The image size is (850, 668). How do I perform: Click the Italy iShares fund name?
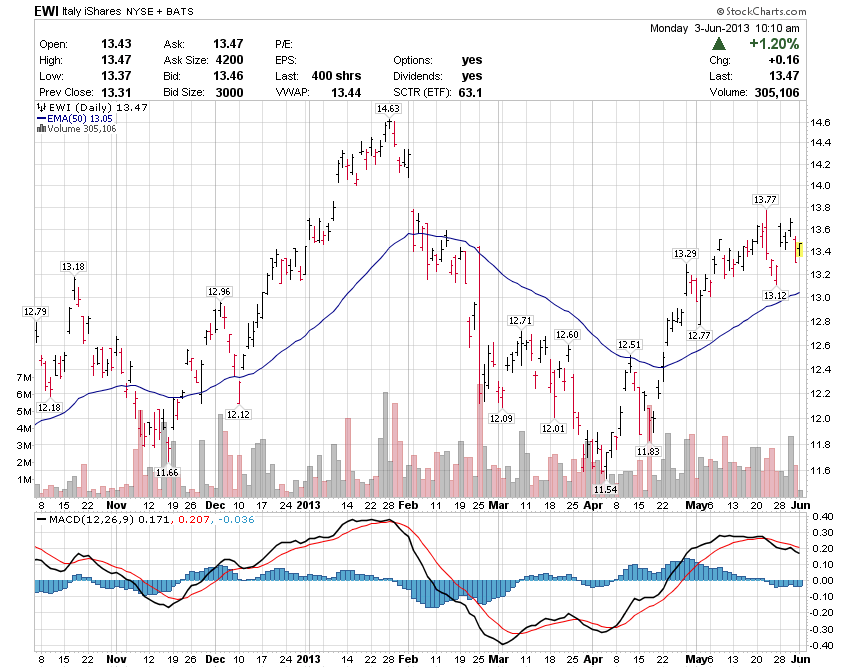click(x=92, y=11)
